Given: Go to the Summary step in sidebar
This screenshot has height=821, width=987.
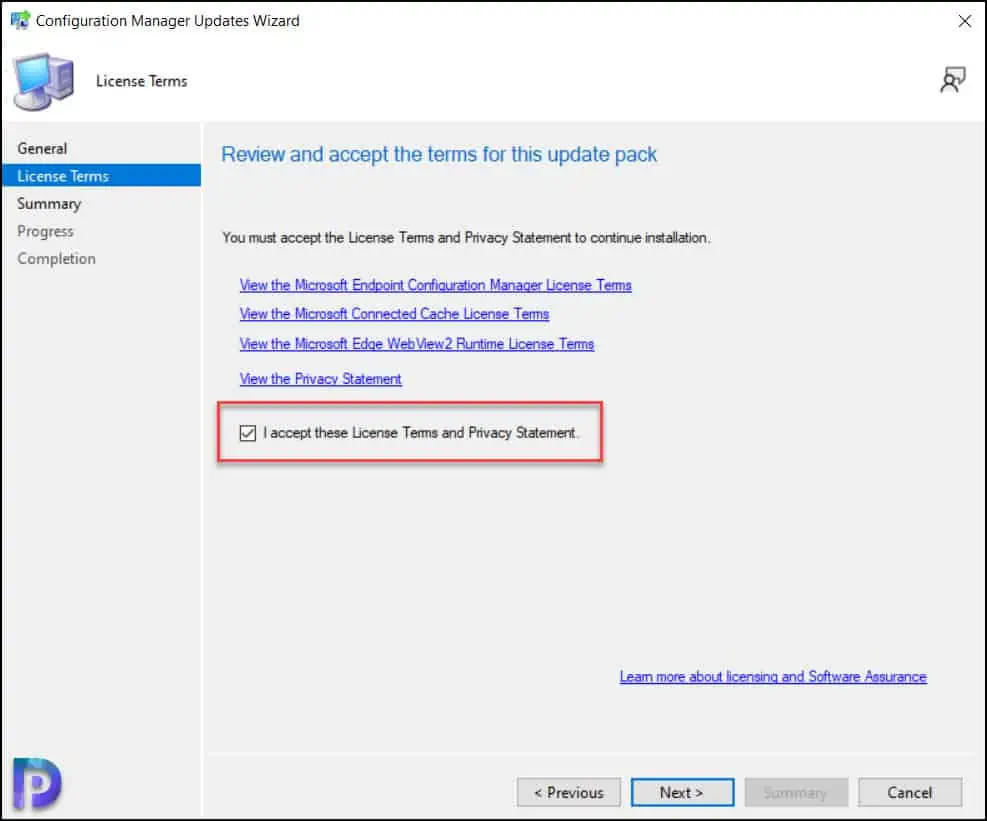Looking at the screenshot, I should 49,204.
